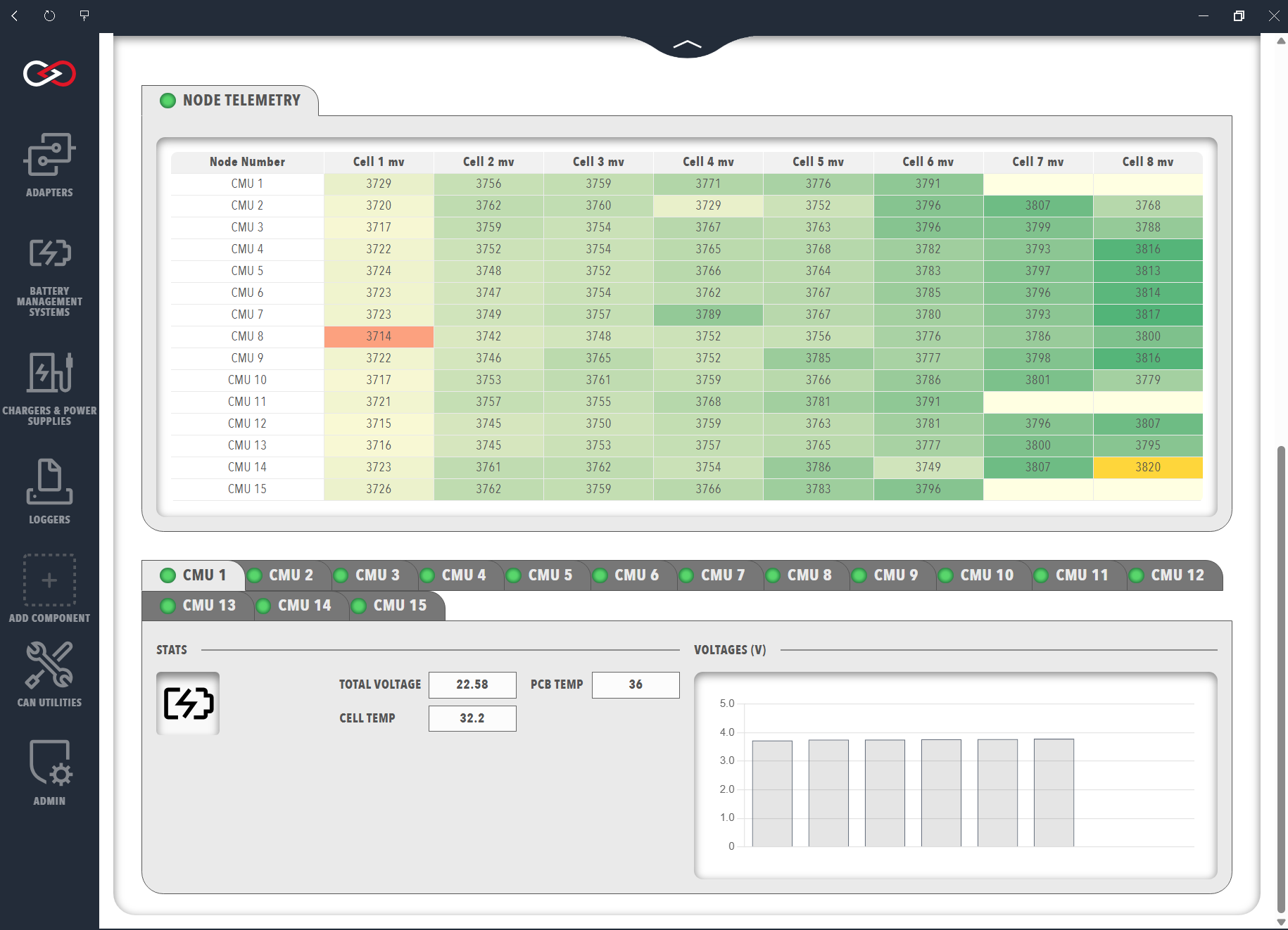This screenshot has width=1288, height=930.
Task: Click the CMU 15 row label
Action: [x=247, y=489]
